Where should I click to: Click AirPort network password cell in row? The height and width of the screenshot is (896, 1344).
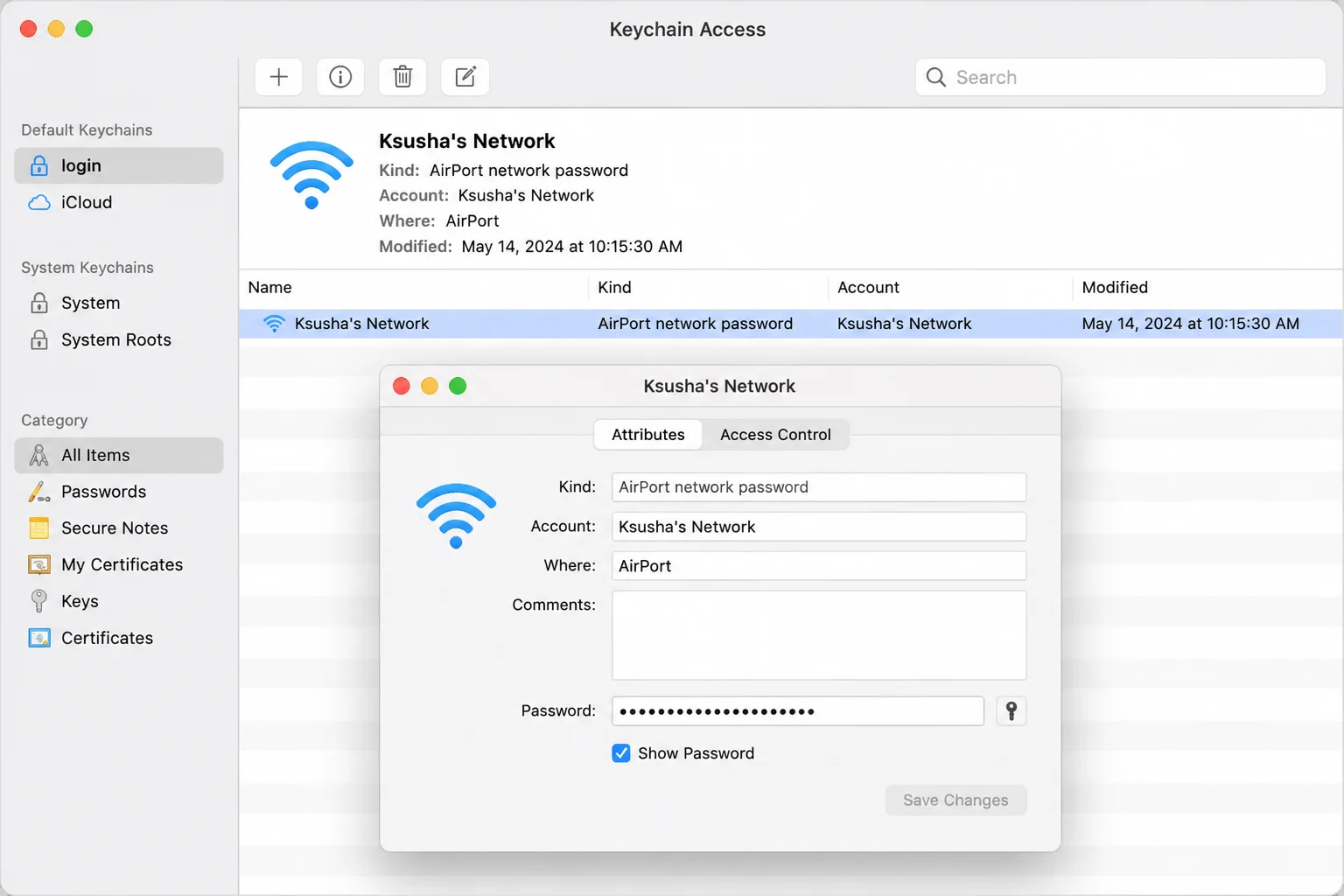pos(695,324)
